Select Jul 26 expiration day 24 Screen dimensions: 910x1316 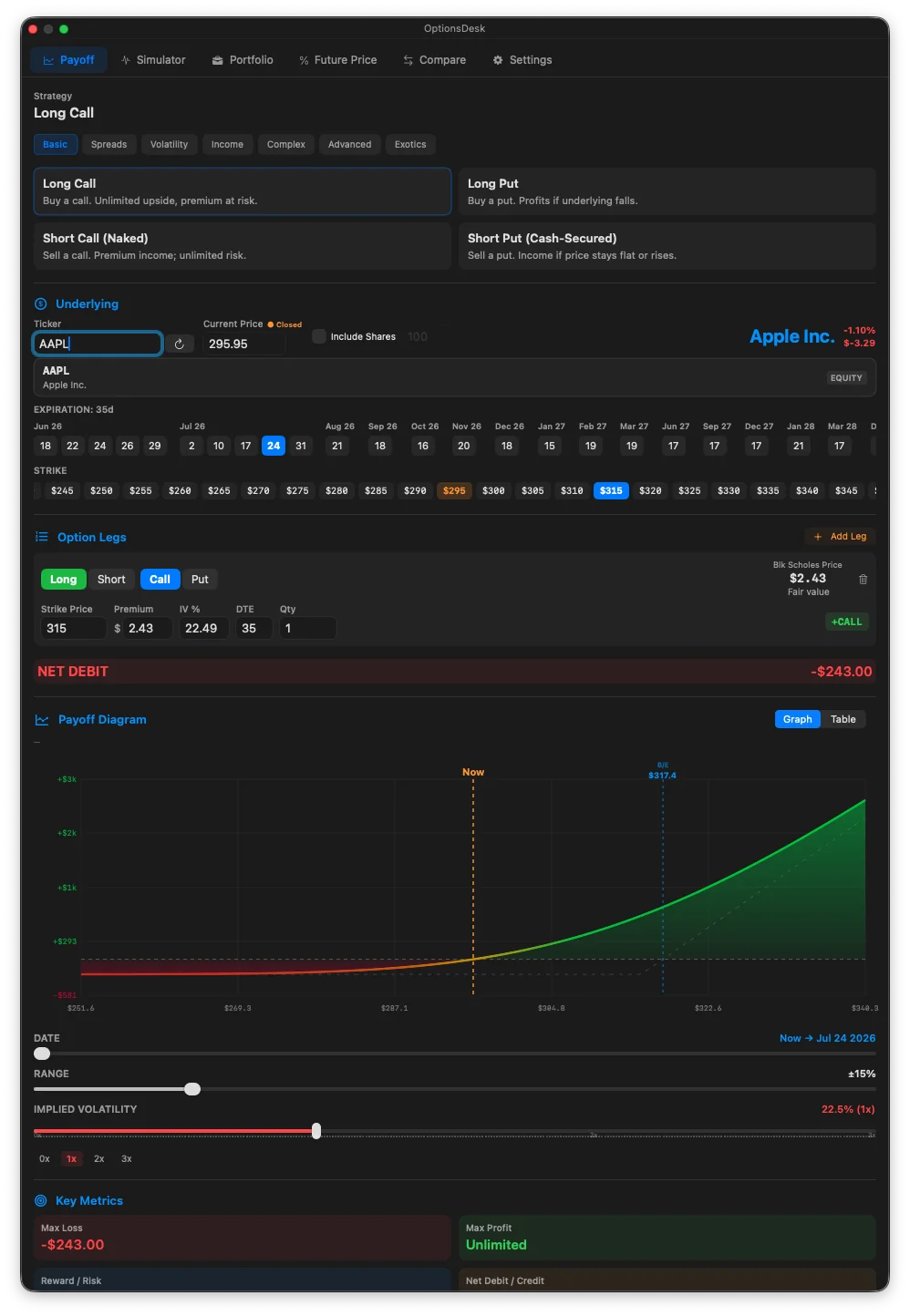coord(274,446)
